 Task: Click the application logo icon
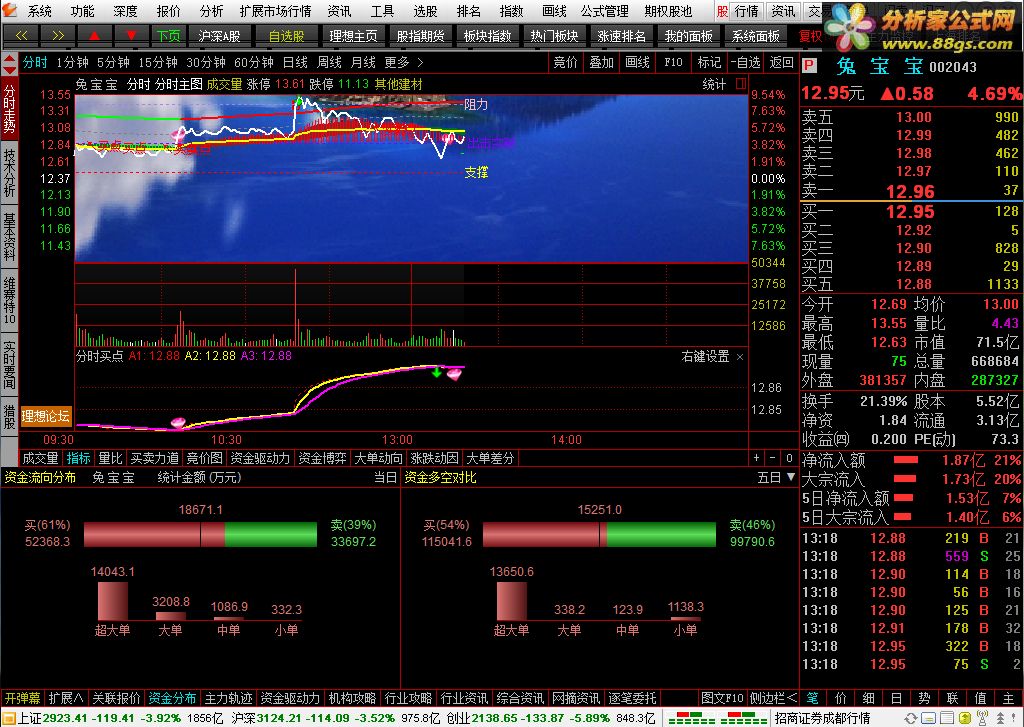tap(9, 11)
